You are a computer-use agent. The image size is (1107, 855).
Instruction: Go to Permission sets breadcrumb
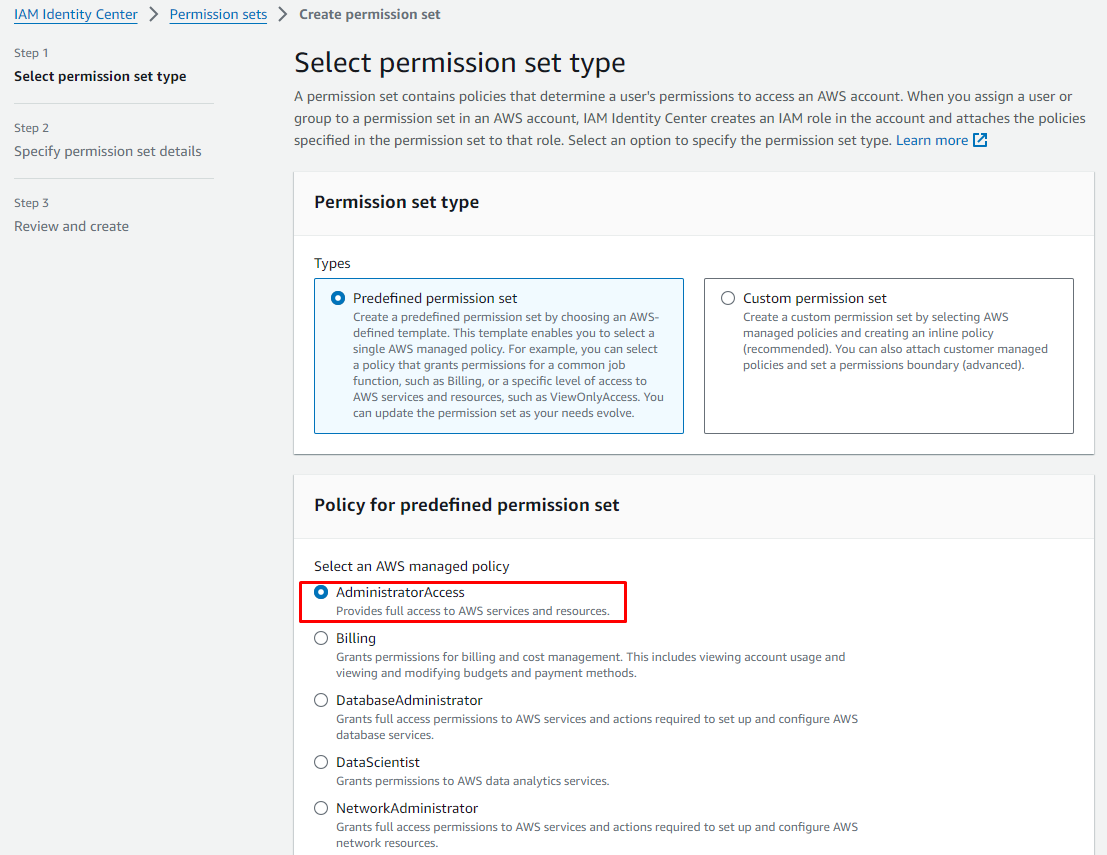[x=218, y=15]
